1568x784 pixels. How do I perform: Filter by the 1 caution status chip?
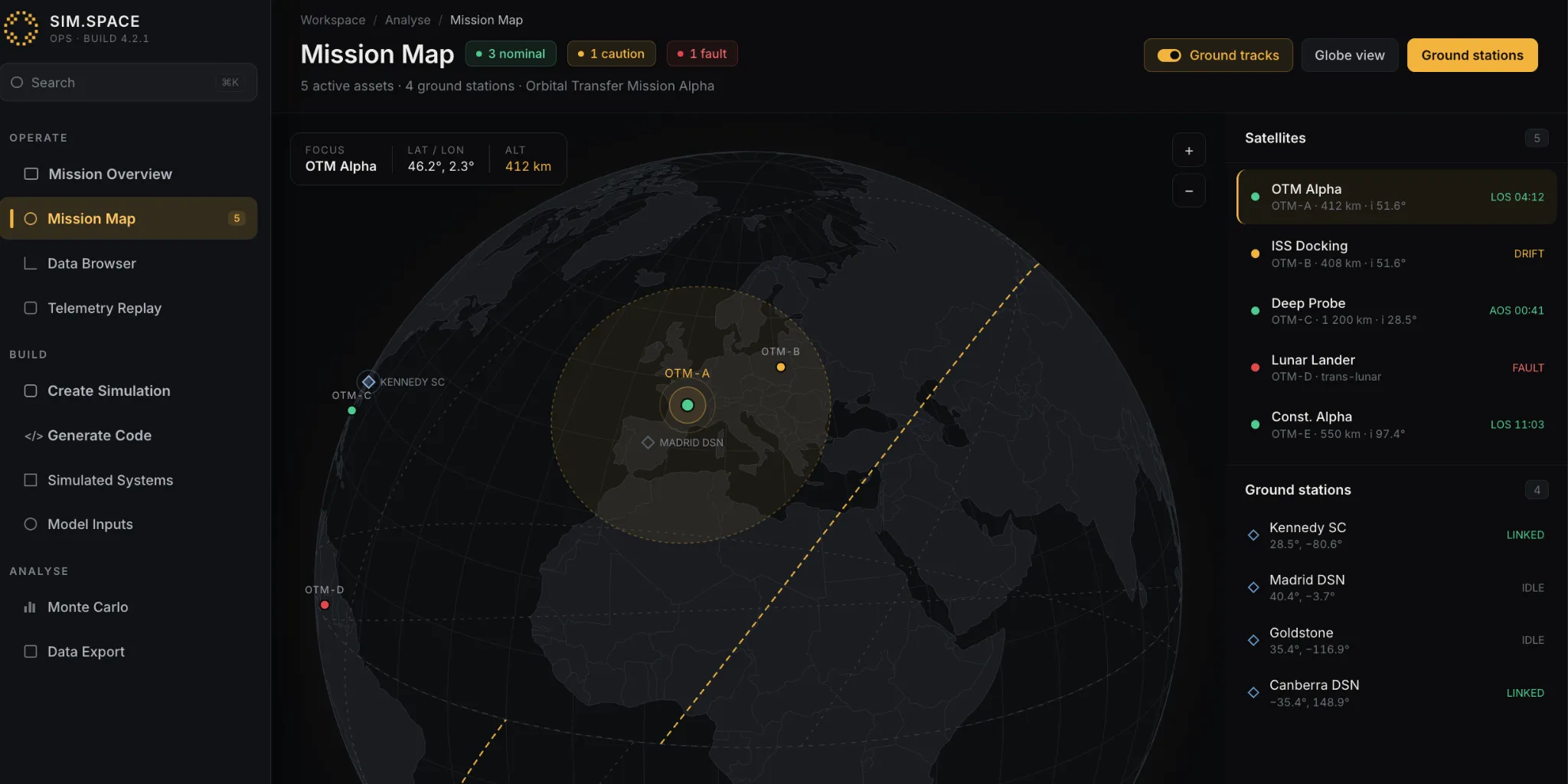point(611,54)
